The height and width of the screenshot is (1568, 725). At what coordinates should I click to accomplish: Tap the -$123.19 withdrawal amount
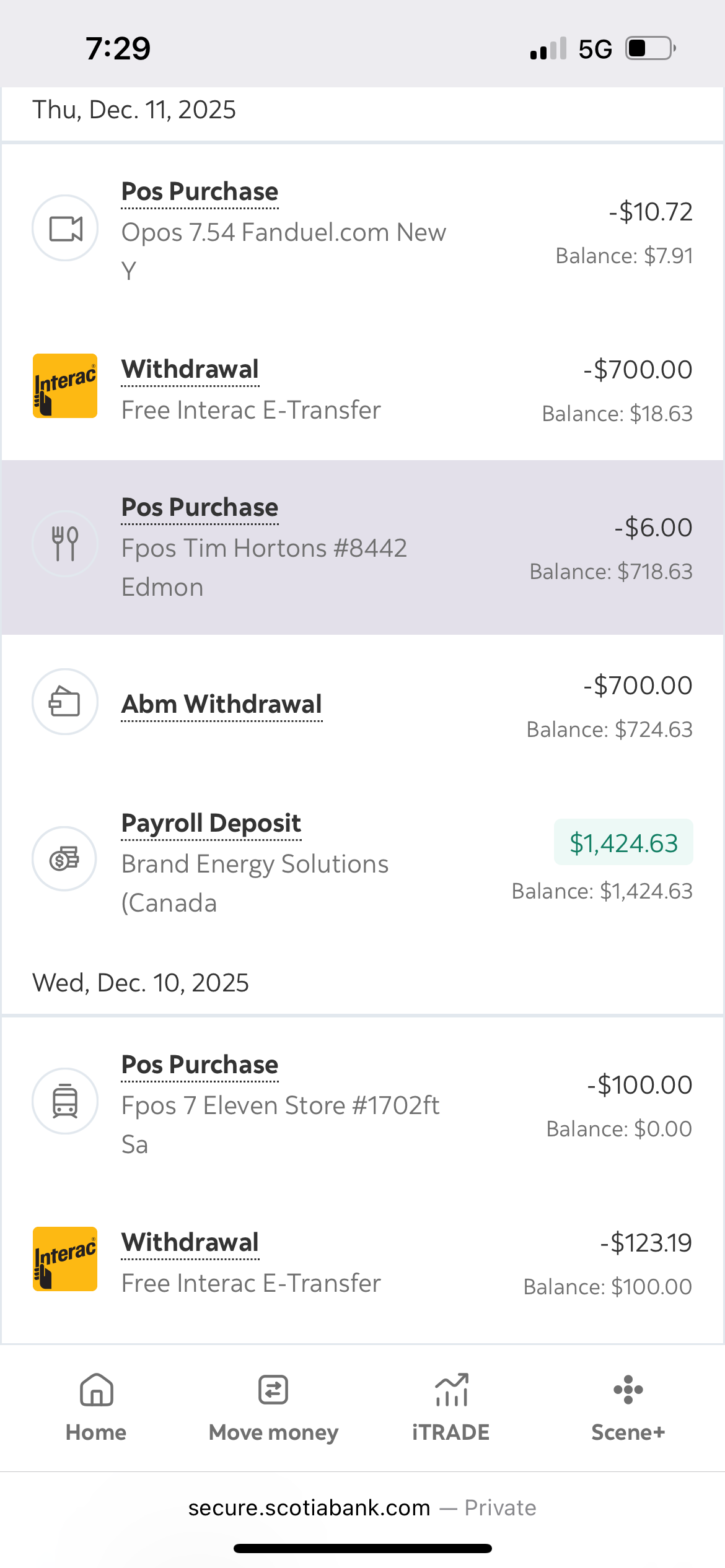646,1243
